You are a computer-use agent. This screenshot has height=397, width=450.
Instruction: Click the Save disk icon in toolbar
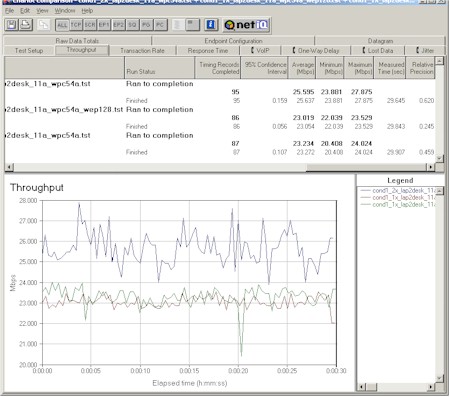click(12, 25)
